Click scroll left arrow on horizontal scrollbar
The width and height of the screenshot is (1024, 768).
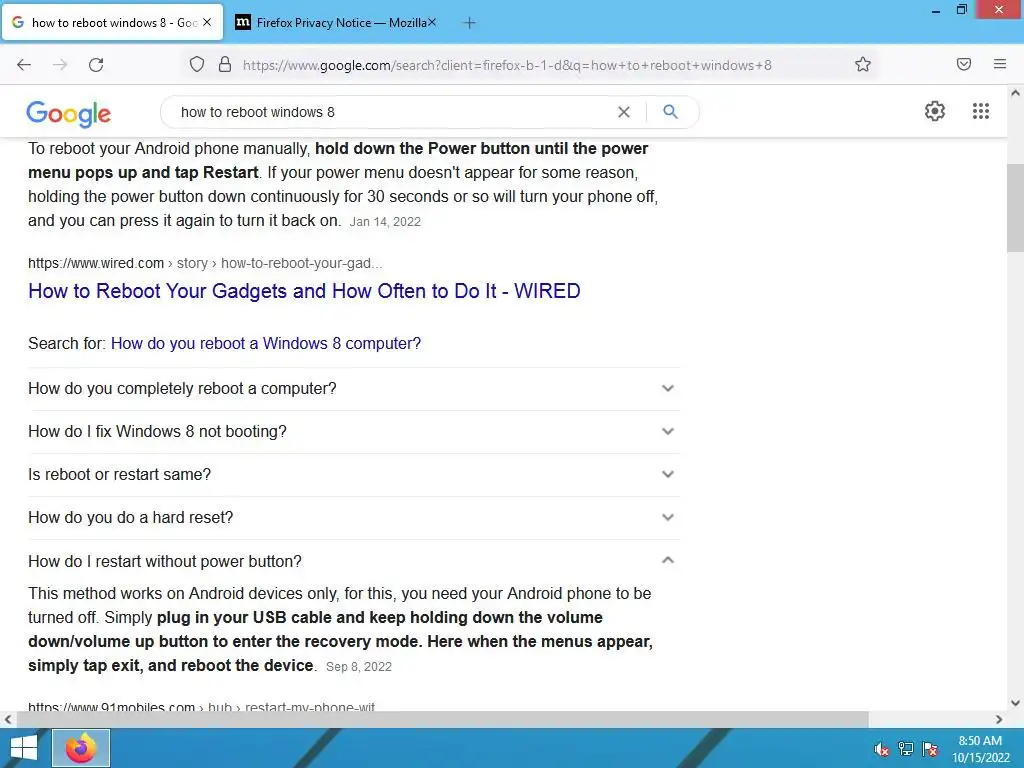[8, 720]
